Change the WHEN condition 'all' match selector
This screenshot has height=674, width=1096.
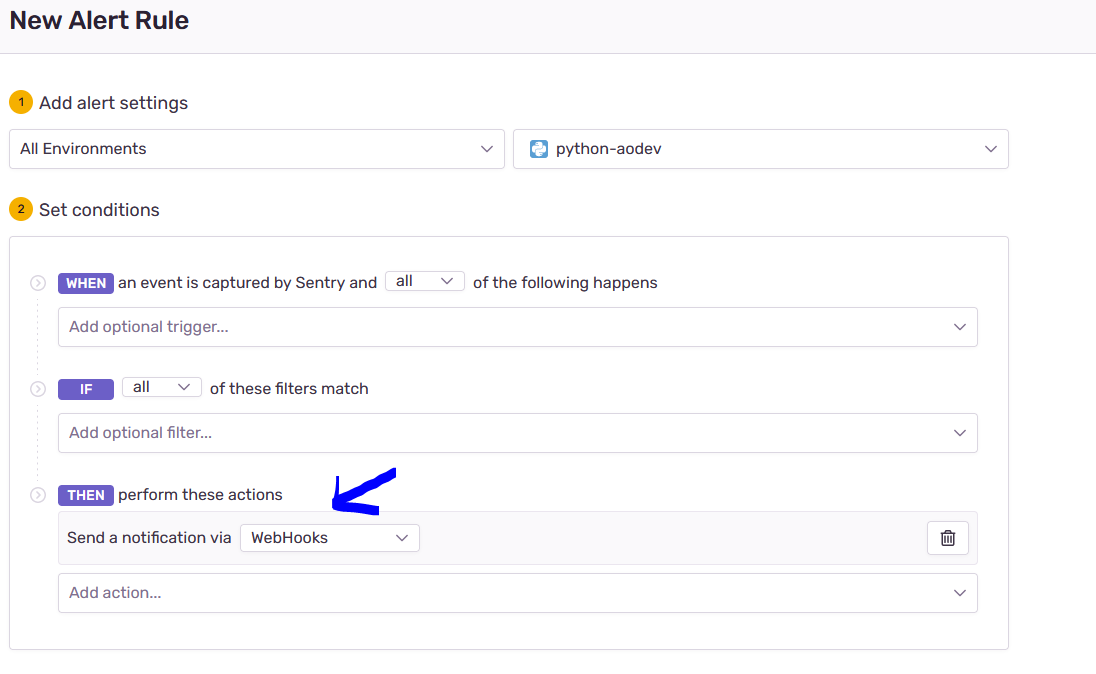(x=424, y=282)
